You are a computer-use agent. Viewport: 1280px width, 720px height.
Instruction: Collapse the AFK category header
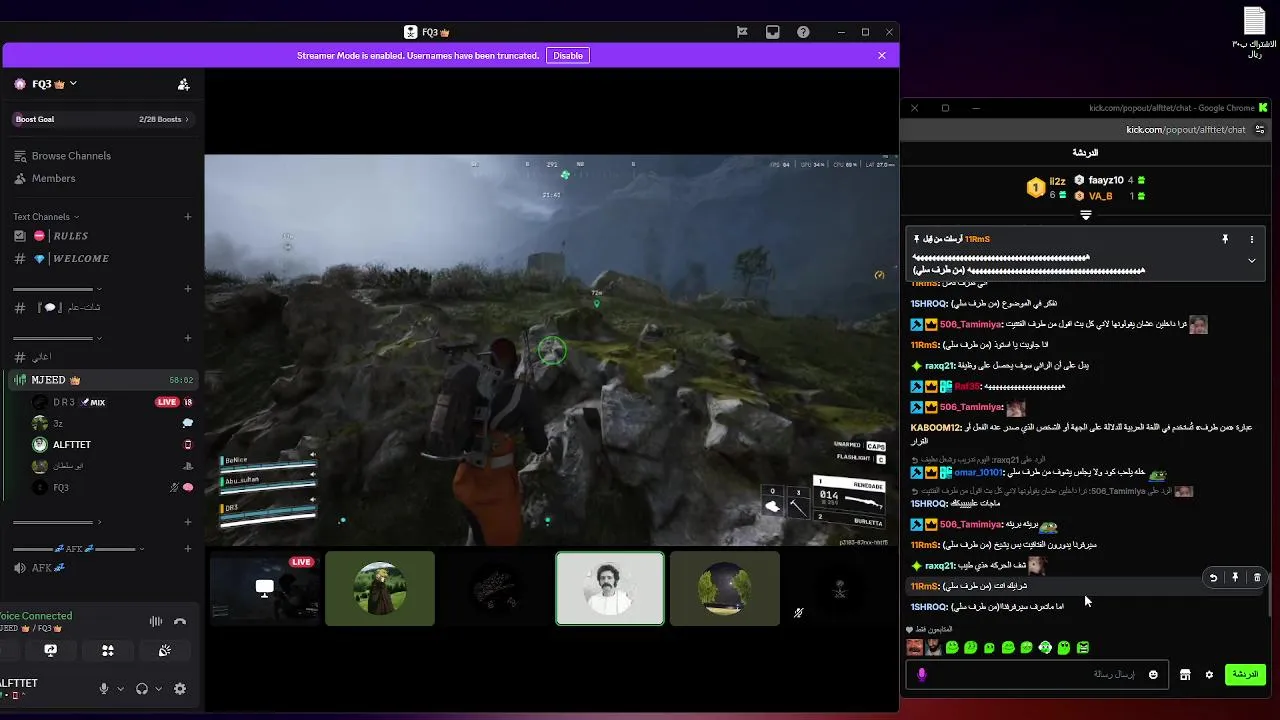78,549
